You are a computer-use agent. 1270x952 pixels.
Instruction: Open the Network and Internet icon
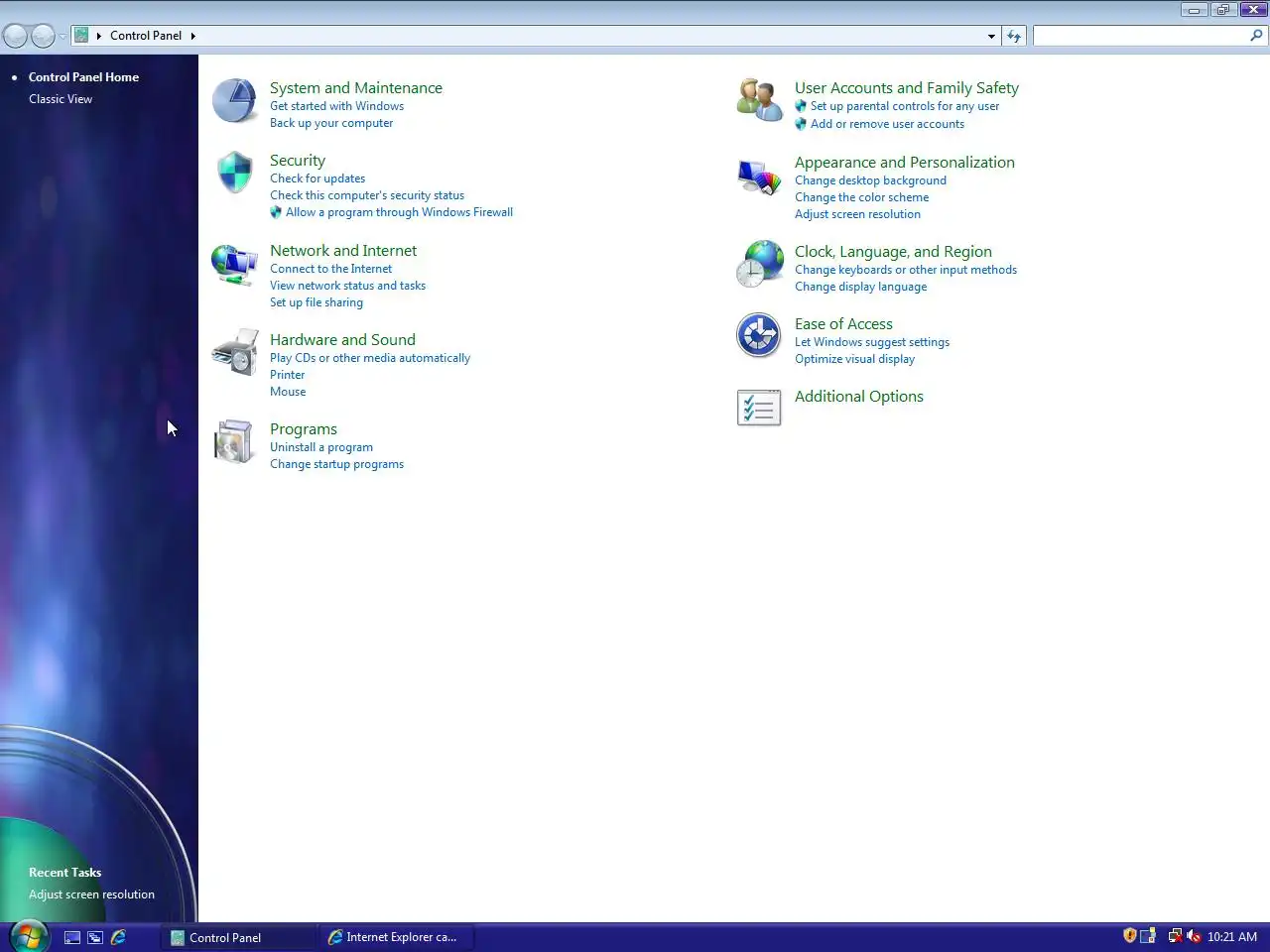235,264
